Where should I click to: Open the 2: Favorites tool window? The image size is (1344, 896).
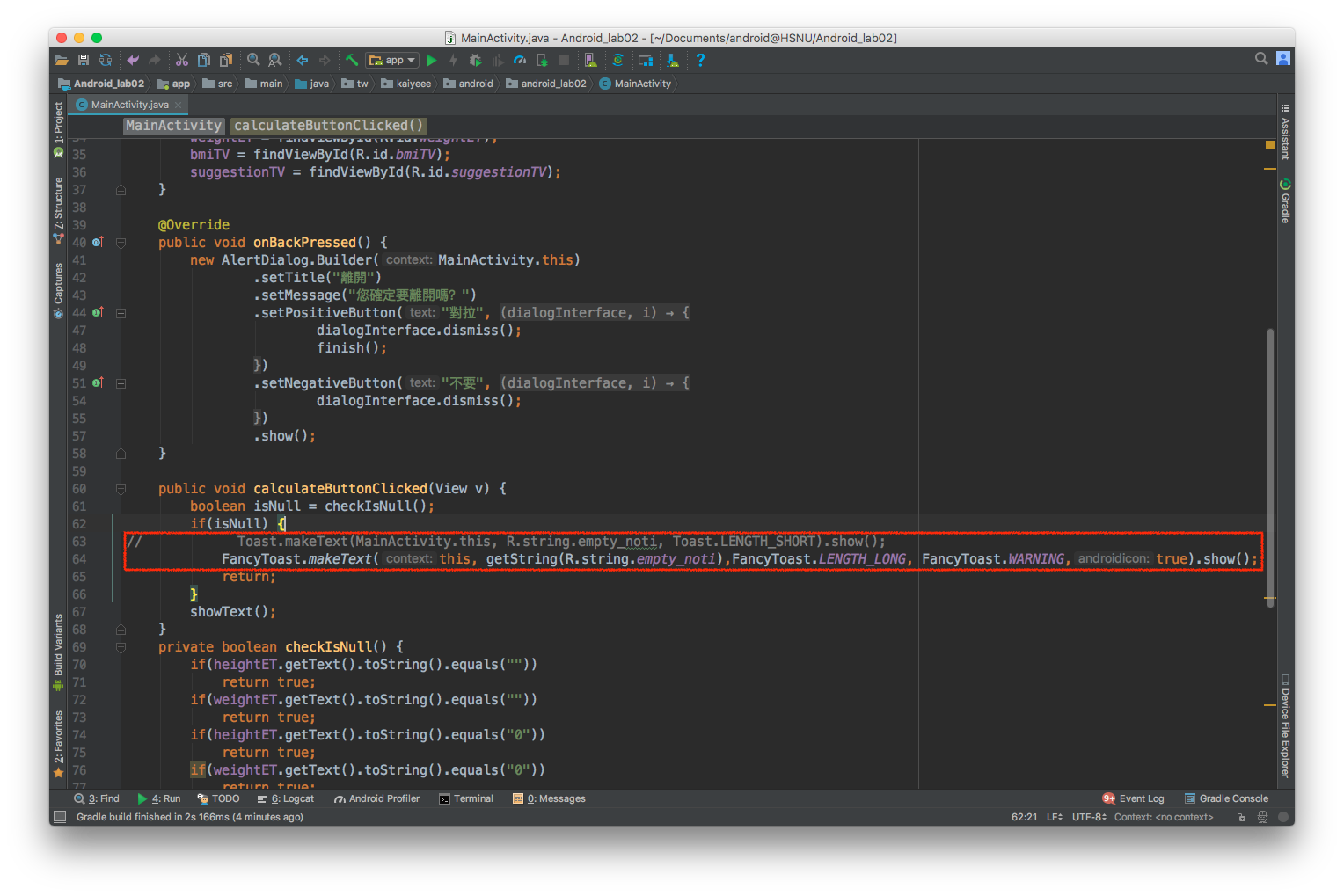[59, 744]
